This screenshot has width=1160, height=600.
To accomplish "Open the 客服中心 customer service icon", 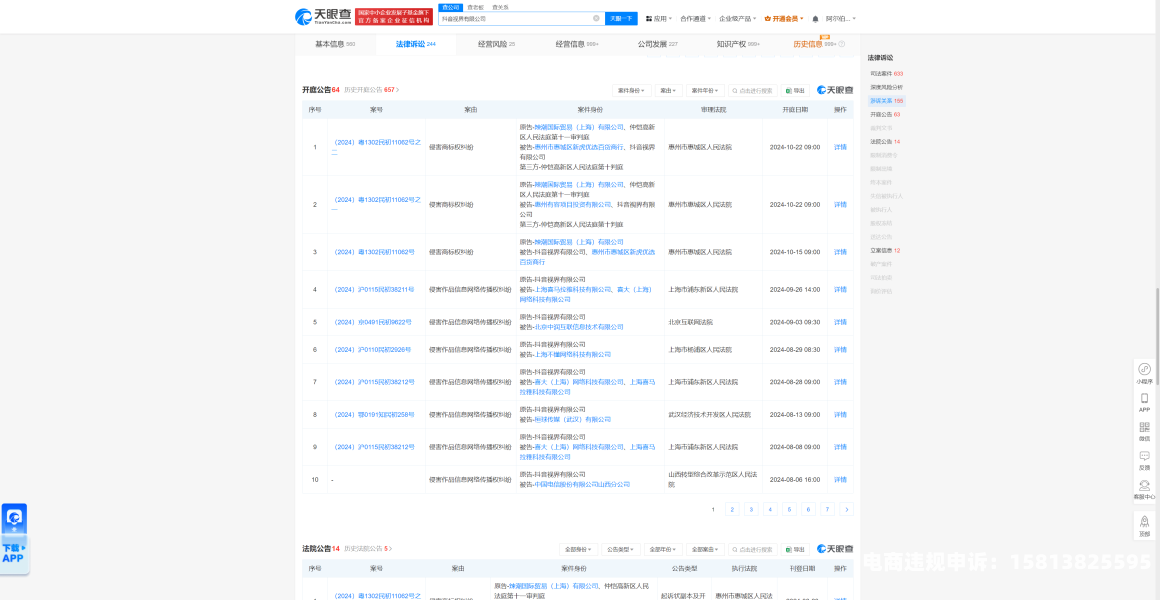I will (x=1144, y=489).
